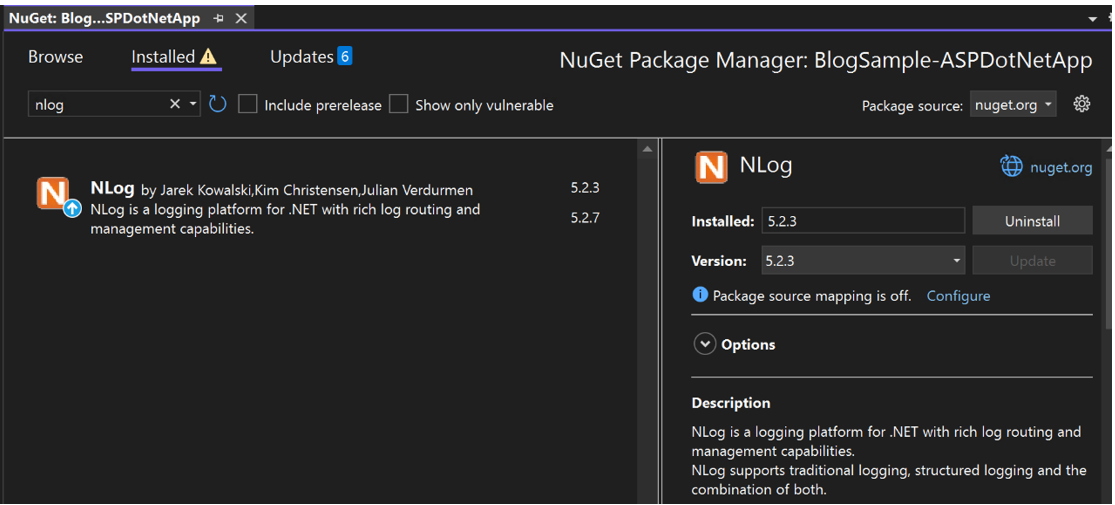Click the Uninstall button
This screenshot has height=505, width=1115.
point(1033,221)
